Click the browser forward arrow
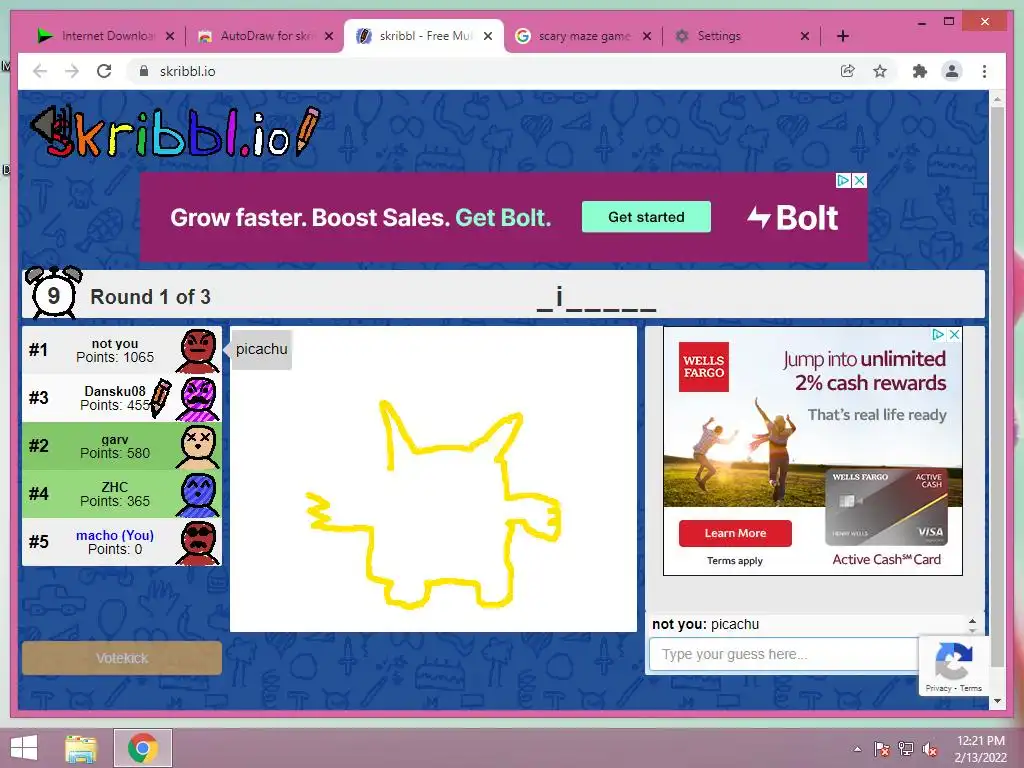This screenshot has width=1024, height=768. coord(72,71)
